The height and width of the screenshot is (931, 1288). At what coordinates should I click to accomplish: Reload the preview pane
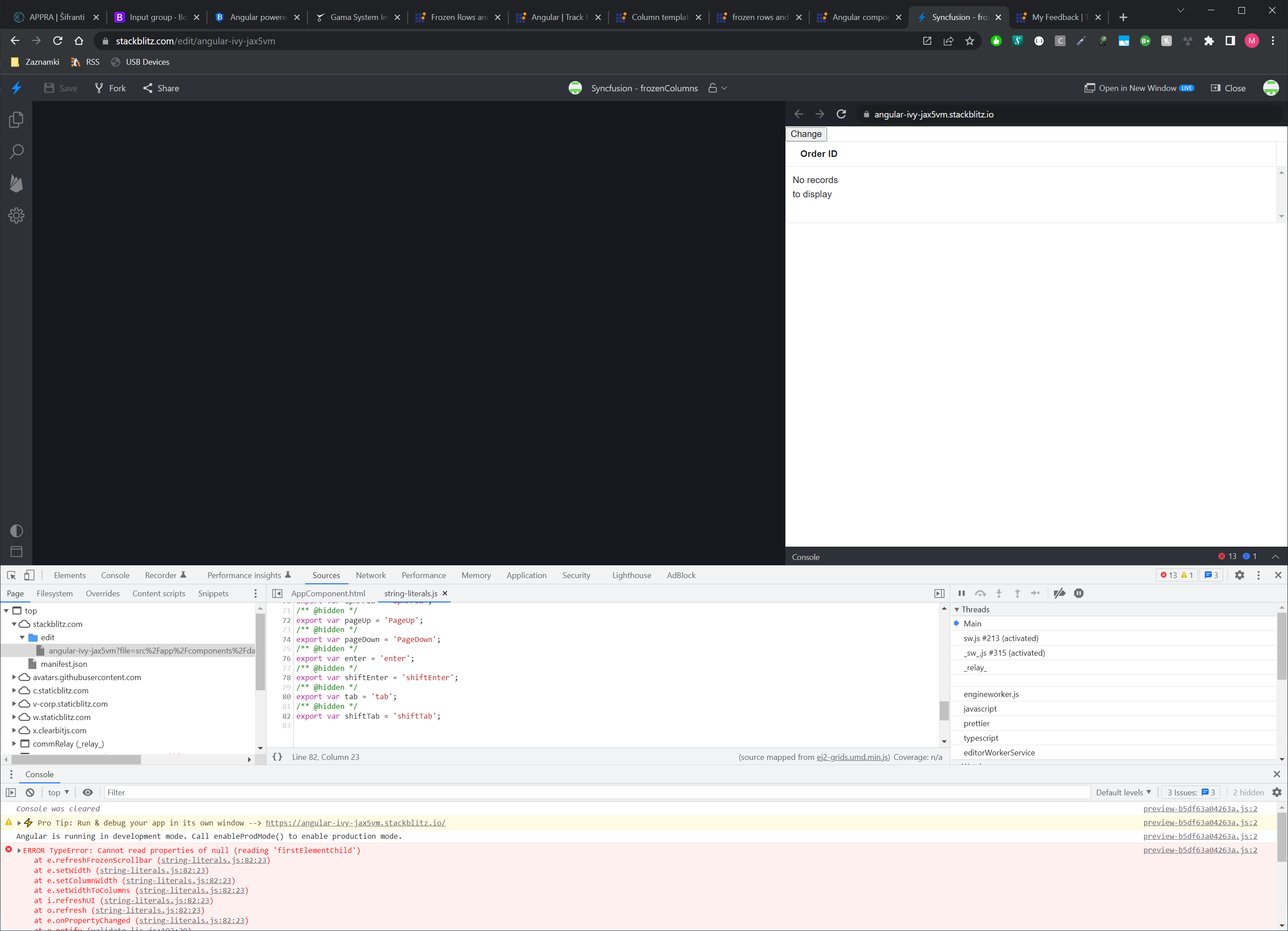[841, 114]
